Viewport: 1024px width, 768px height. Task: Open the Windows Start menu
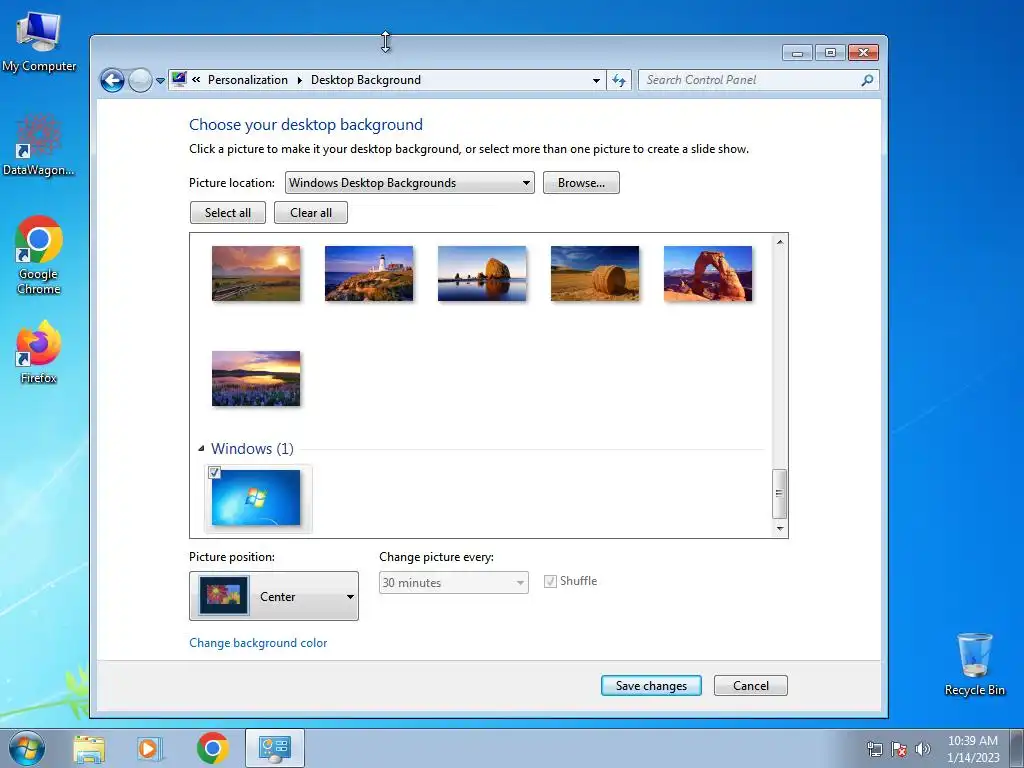[x=27, y=748]
